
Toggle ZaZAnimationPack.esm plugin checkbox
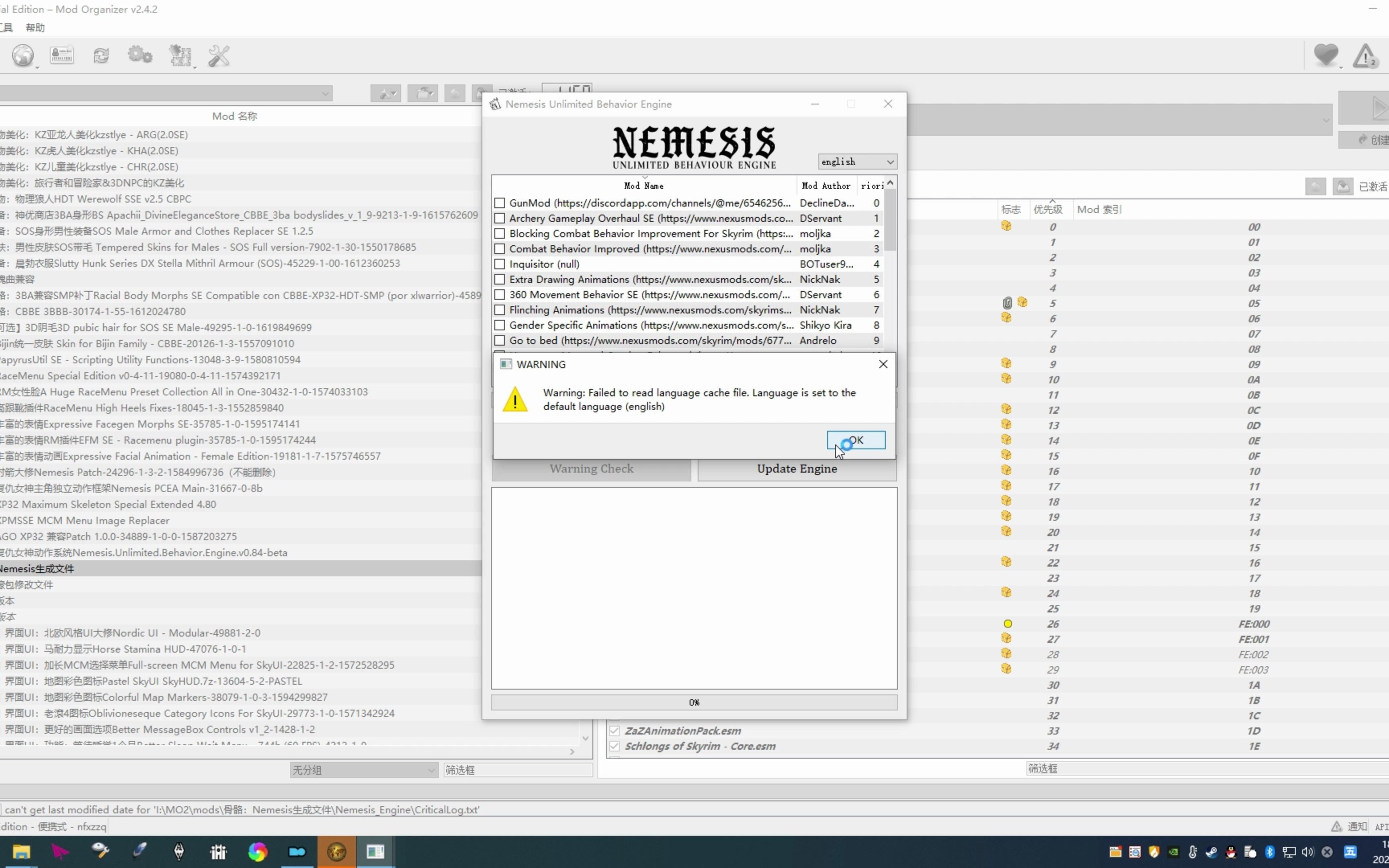615,731
